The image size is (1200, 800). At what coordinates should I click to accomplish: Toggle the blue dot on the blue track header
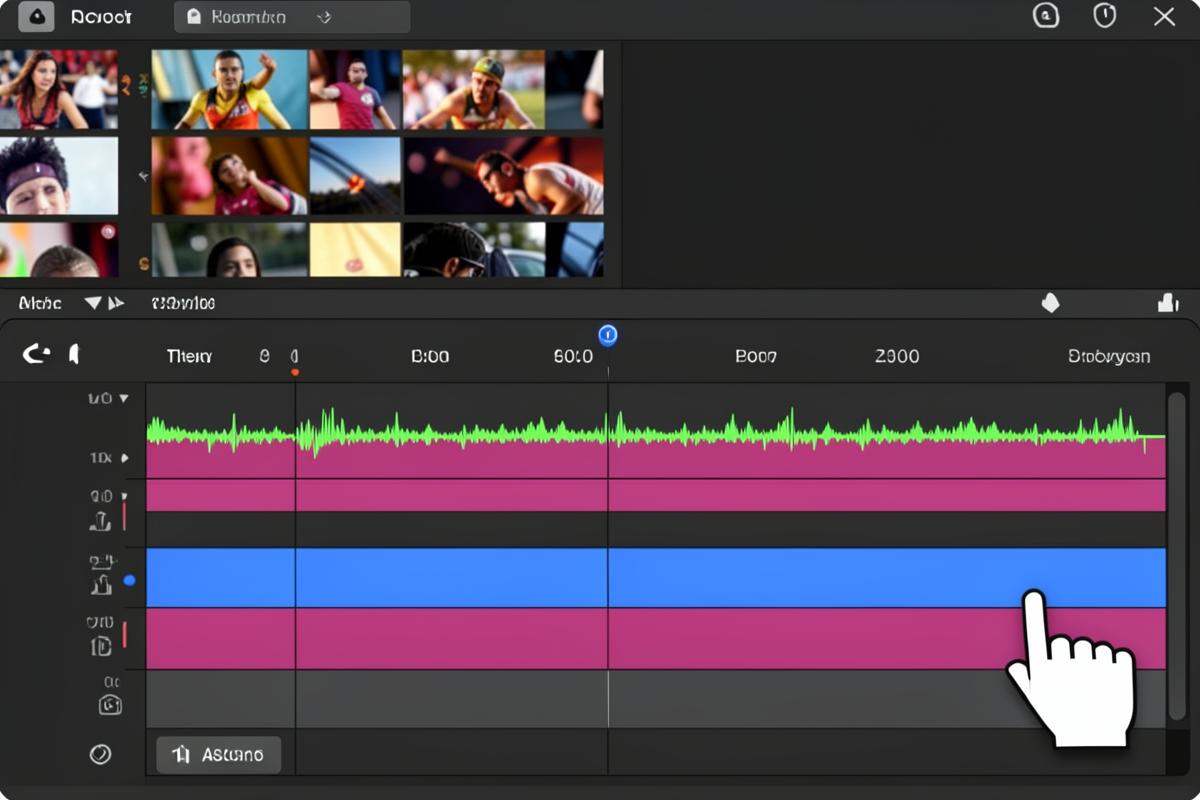tap(129, 580)
